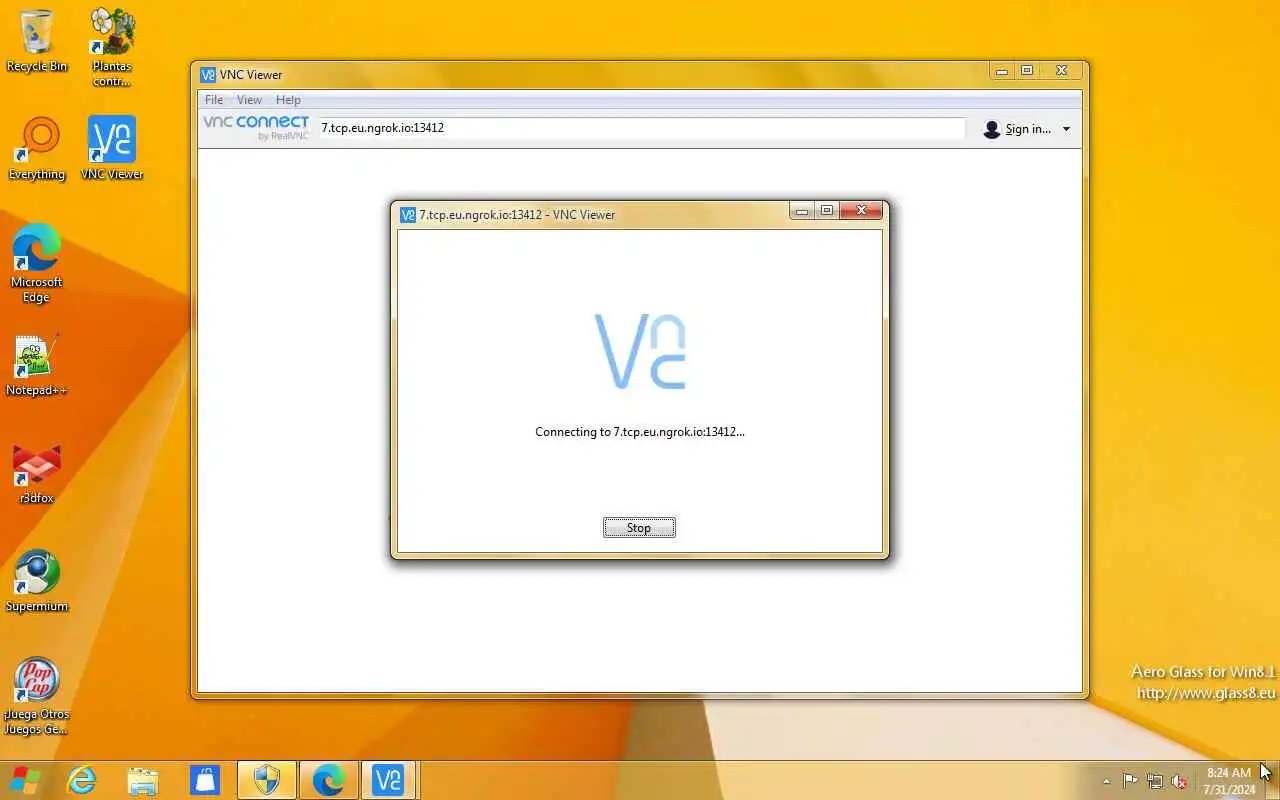Launch Internet Explorer from taskbar

pos(81,780)
